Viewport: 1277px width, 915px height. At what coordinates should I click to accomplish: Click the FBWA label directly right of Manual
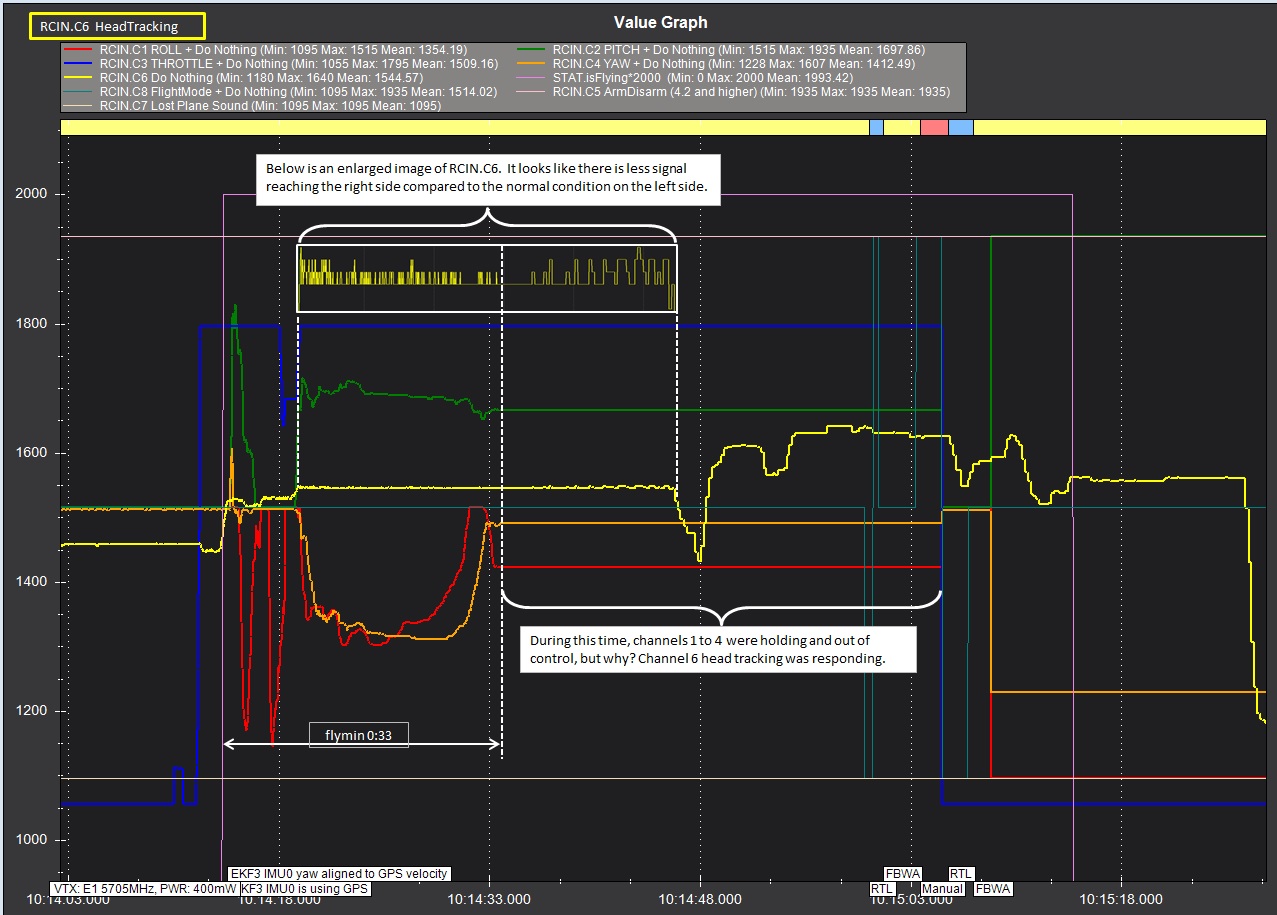click(993, 888)
